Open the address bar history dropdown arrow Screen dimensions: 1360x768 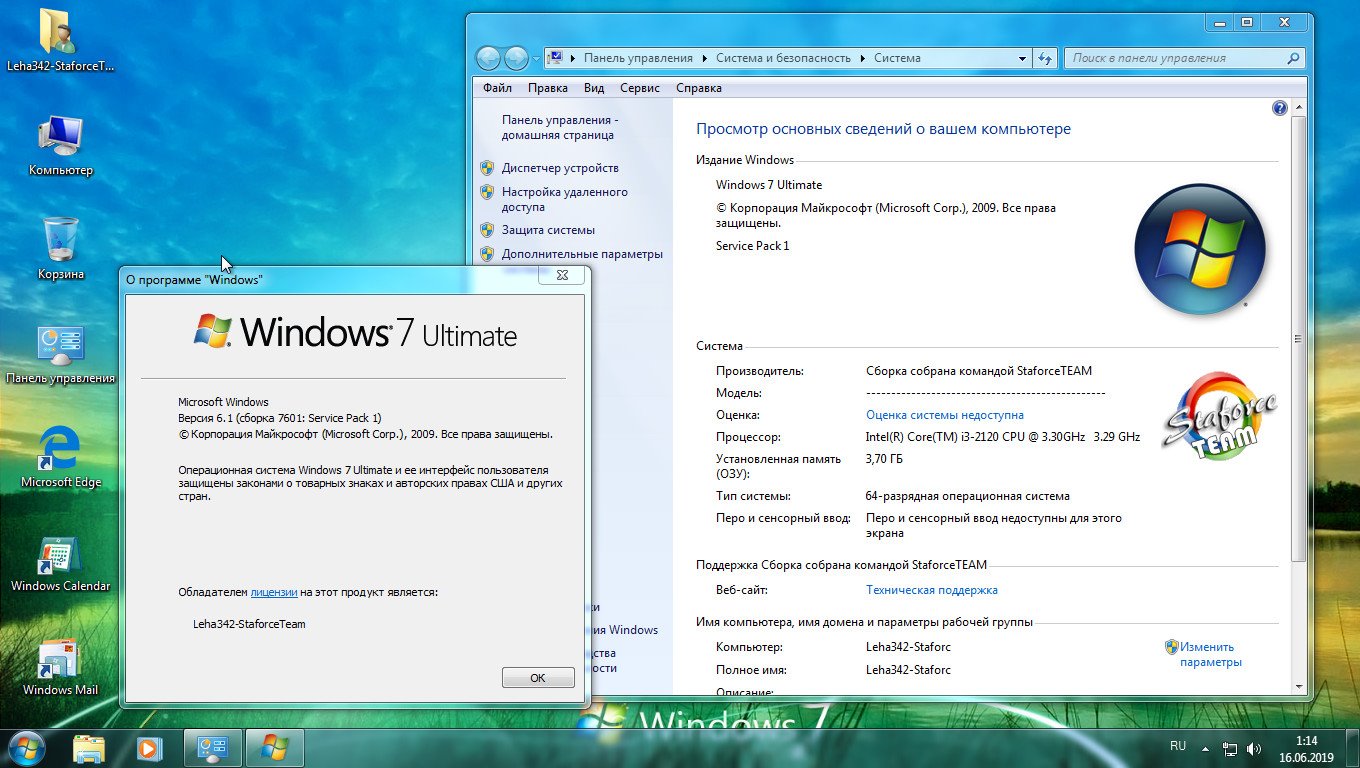(x=1022, y=58)
